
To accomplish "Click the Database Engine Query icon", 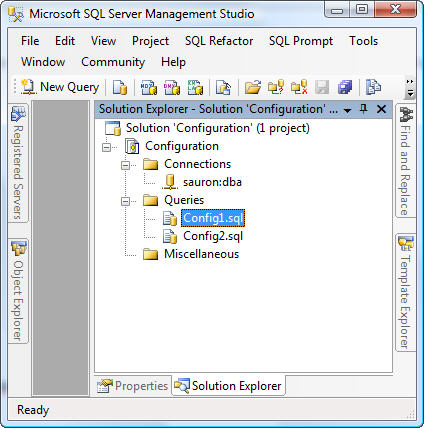I will [x=120, y=87].
